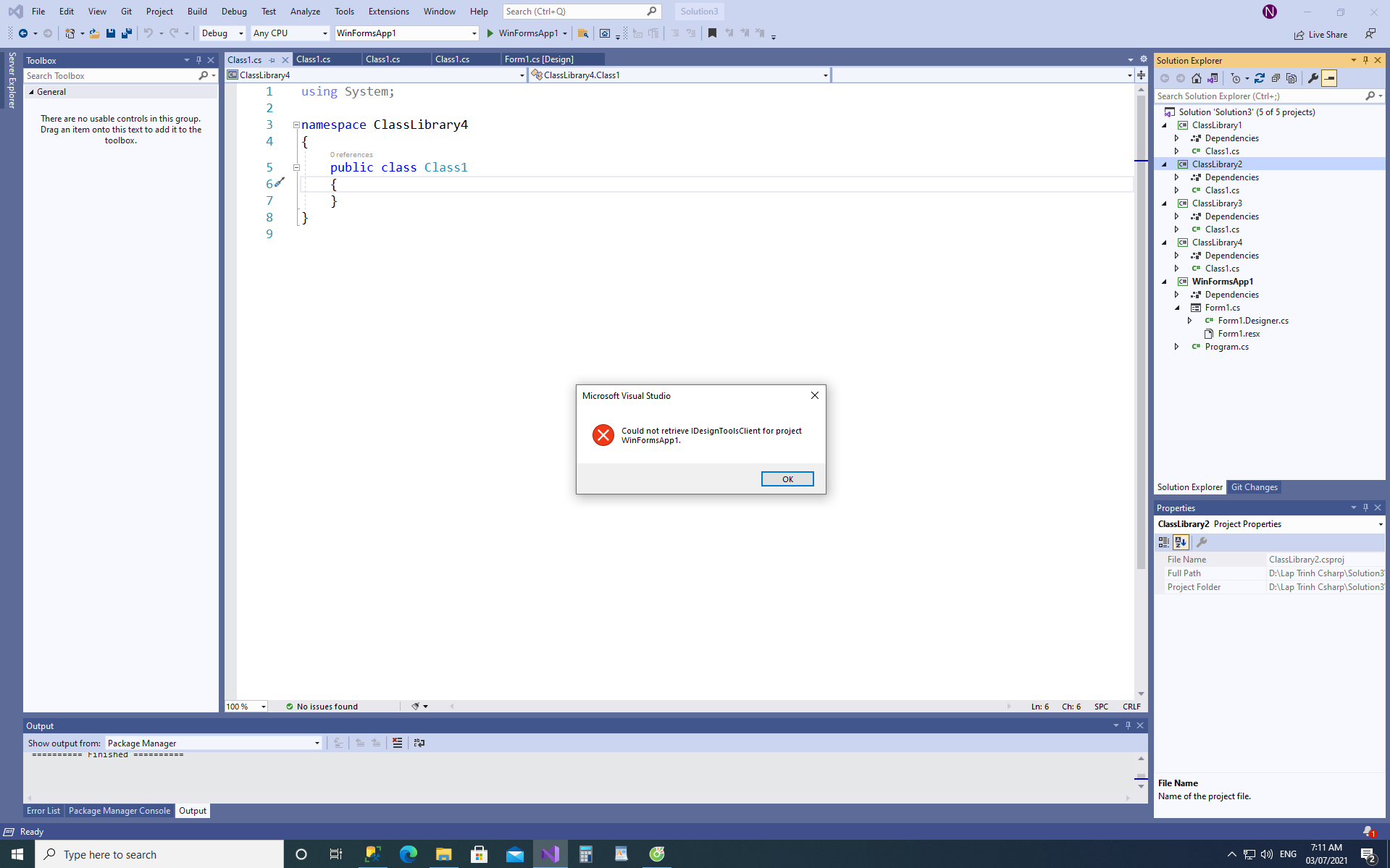Viewport: 1390px width, 868px height.
Task: Click the New Project toolbar icon
Action: [x=70, y=33]
